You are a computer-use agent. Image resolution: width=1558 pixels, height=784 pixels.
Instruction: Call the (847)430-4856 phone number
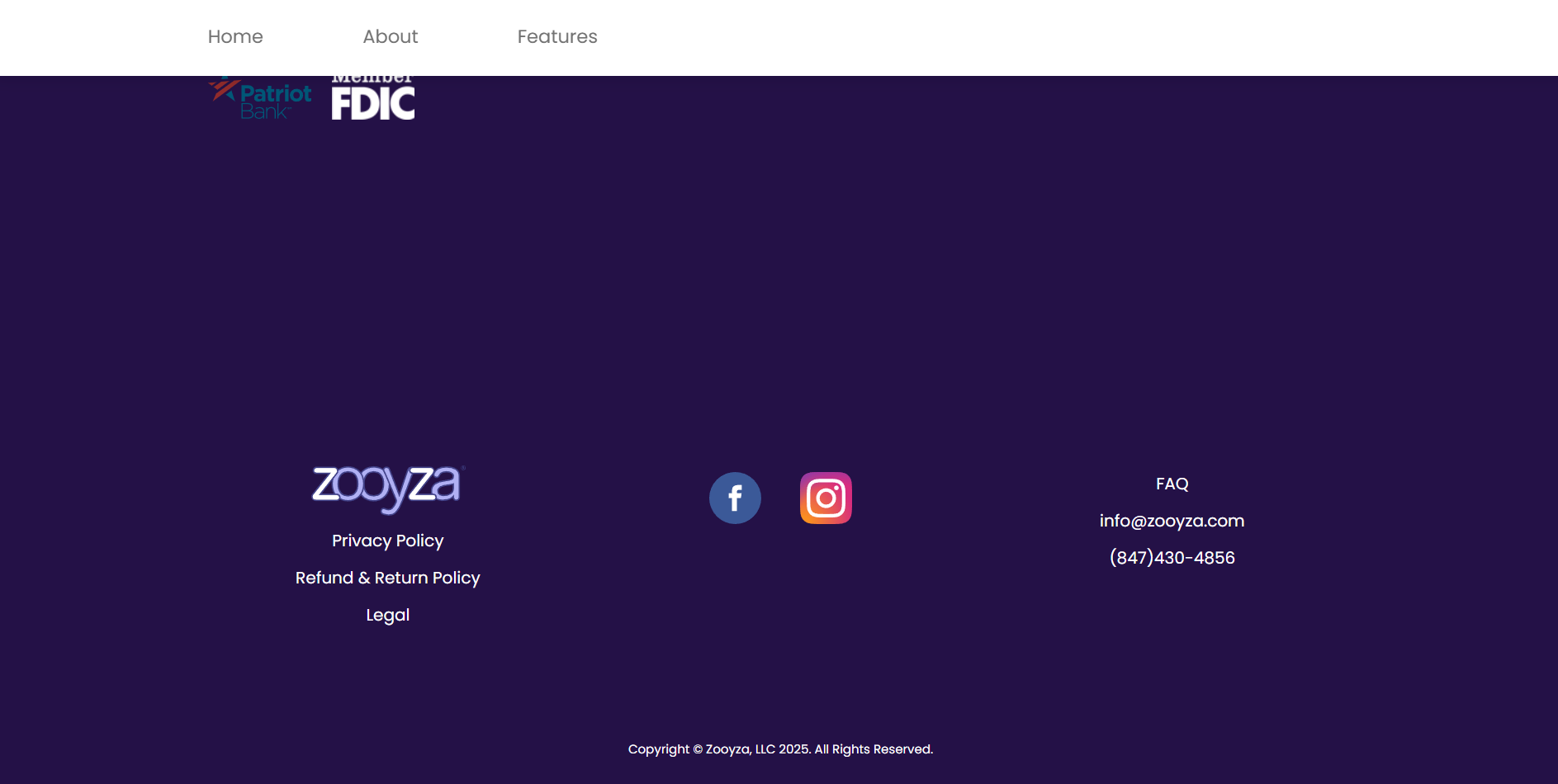point(1172,557)
